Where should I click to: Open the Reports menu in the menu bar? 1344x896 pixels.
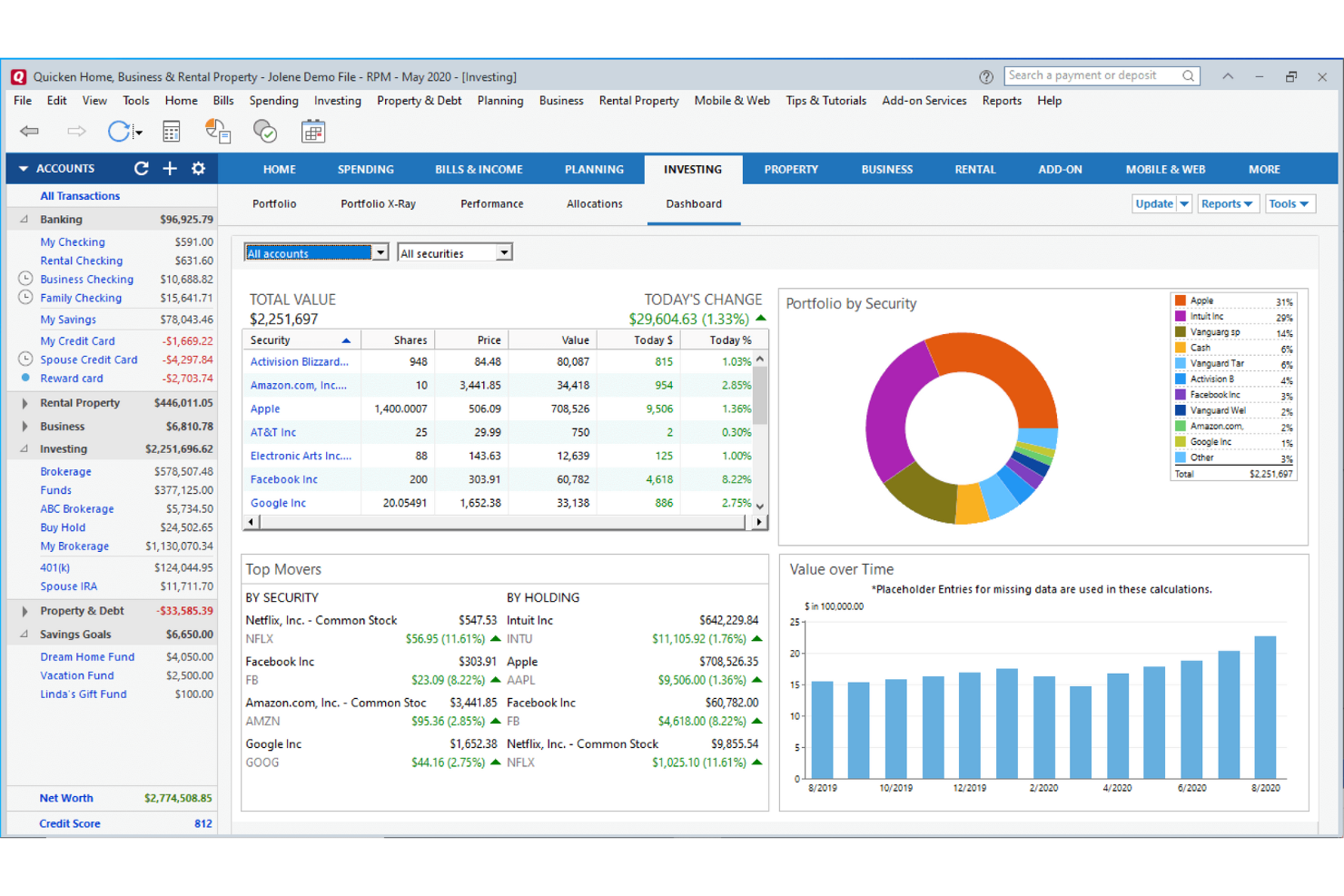[1001, 101]
